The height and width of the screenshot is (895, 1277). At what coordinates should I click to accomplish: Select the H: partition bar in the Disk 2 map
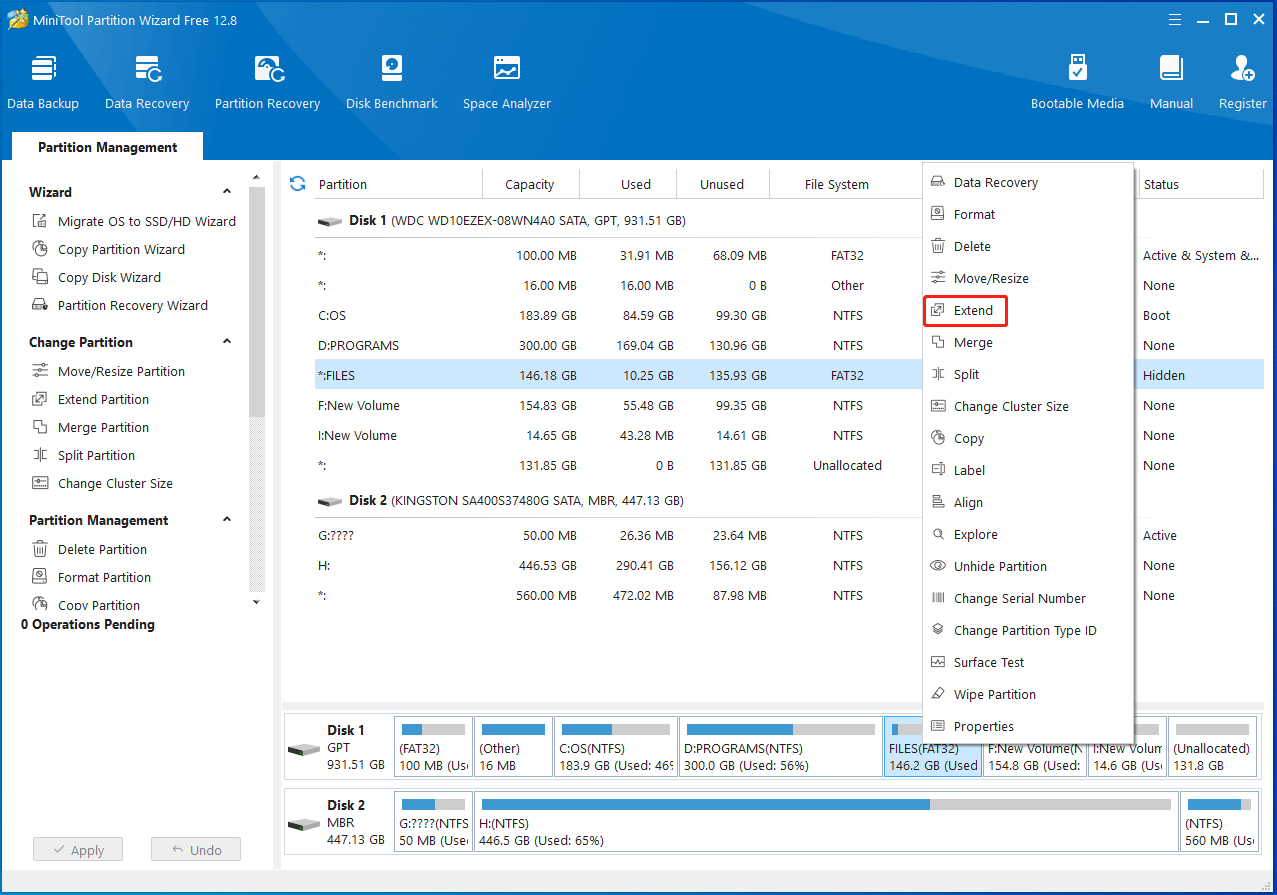825,825
